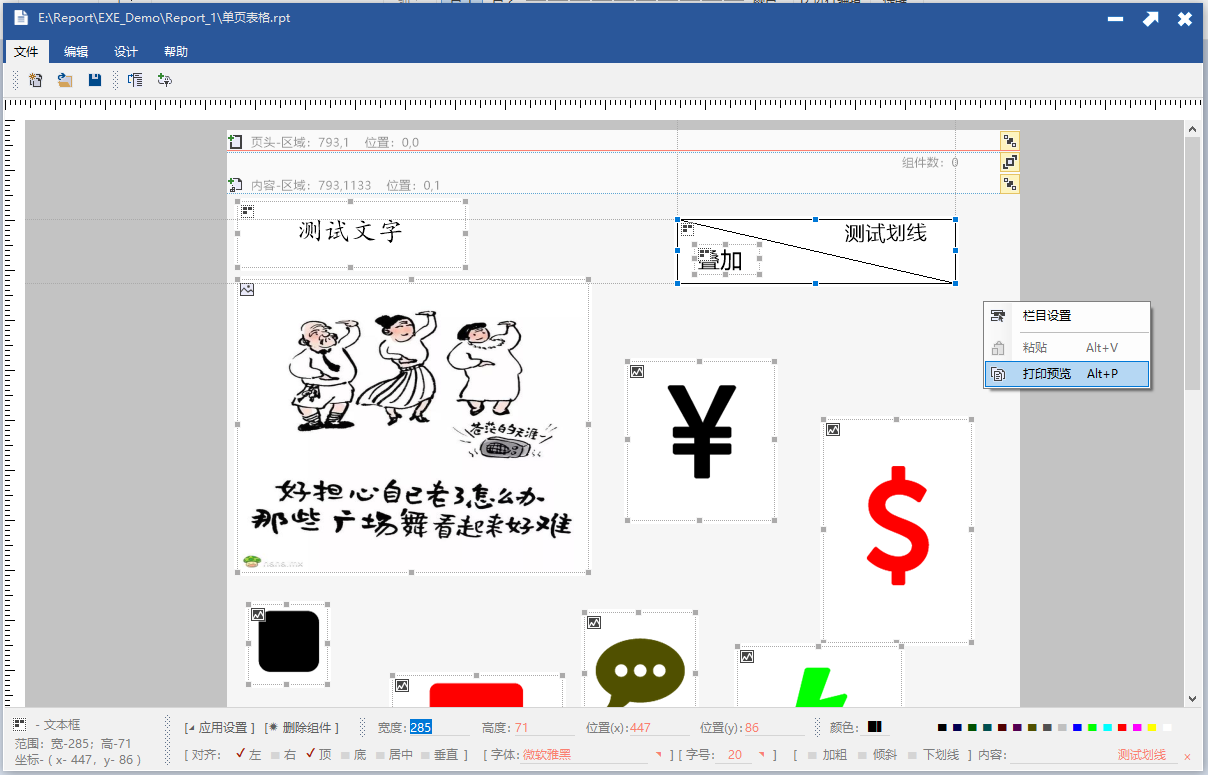This screenshot has height=775, width=1208.
Task: Click the add icon beside 页头-区域
Action: tap(236, 142)
